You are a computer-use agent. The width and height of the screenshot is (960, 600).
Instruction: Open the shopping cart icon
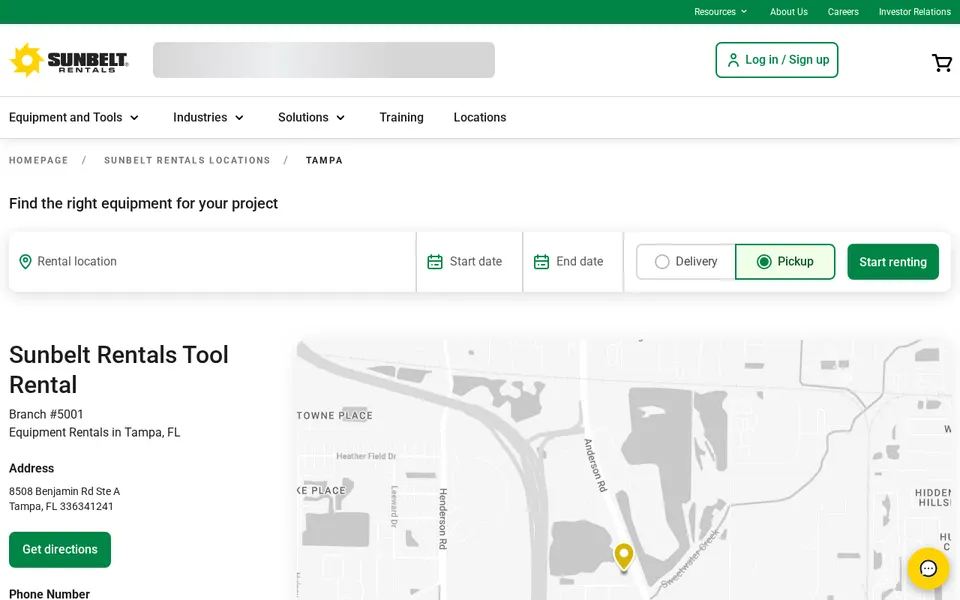tap(942, 62)
